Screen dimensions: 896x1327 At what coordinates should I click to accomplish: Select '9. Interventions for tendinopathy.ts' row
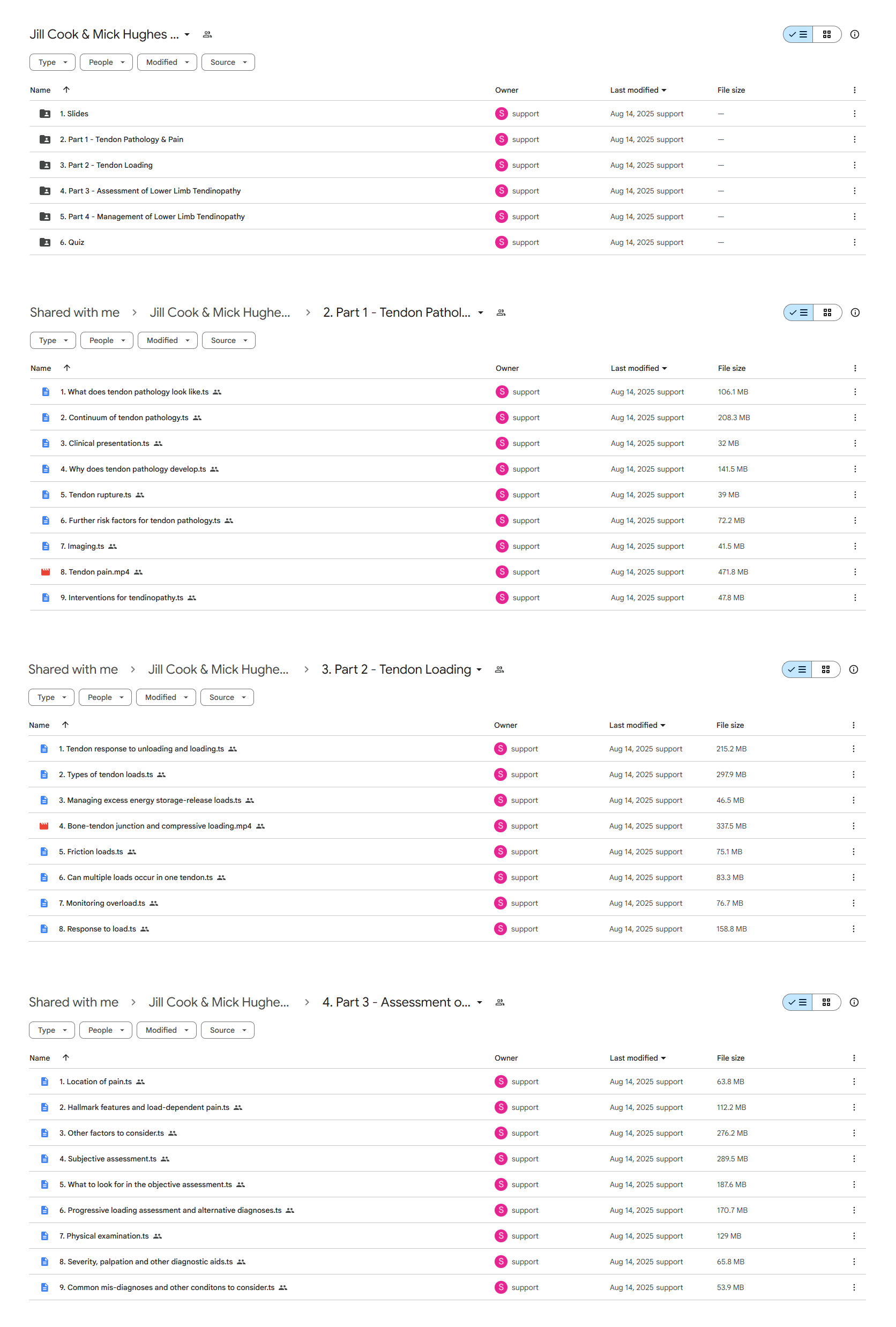(x=447, y=597)
